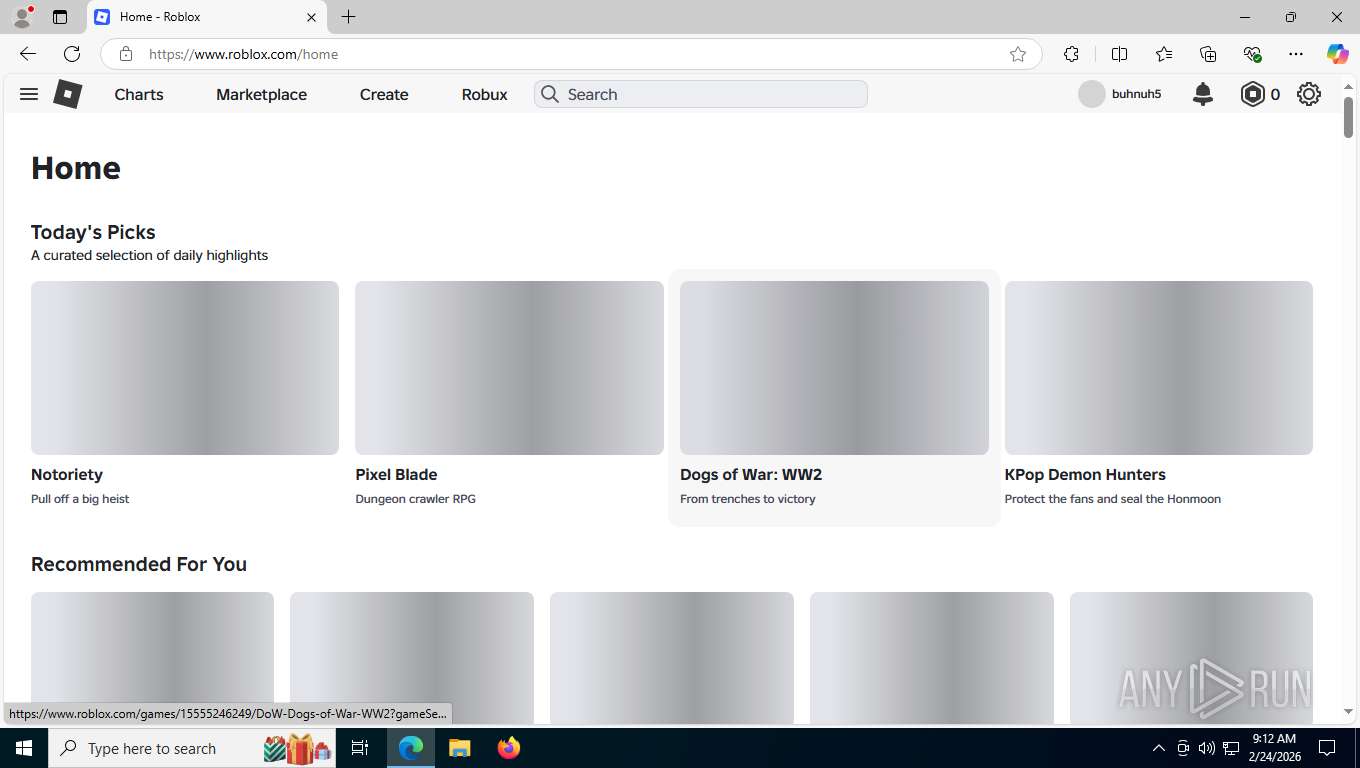The height and width of the screenshot is (768, 1360).
Task: Toggle split screen view in Edge
Action: [x=1119, y=54]
